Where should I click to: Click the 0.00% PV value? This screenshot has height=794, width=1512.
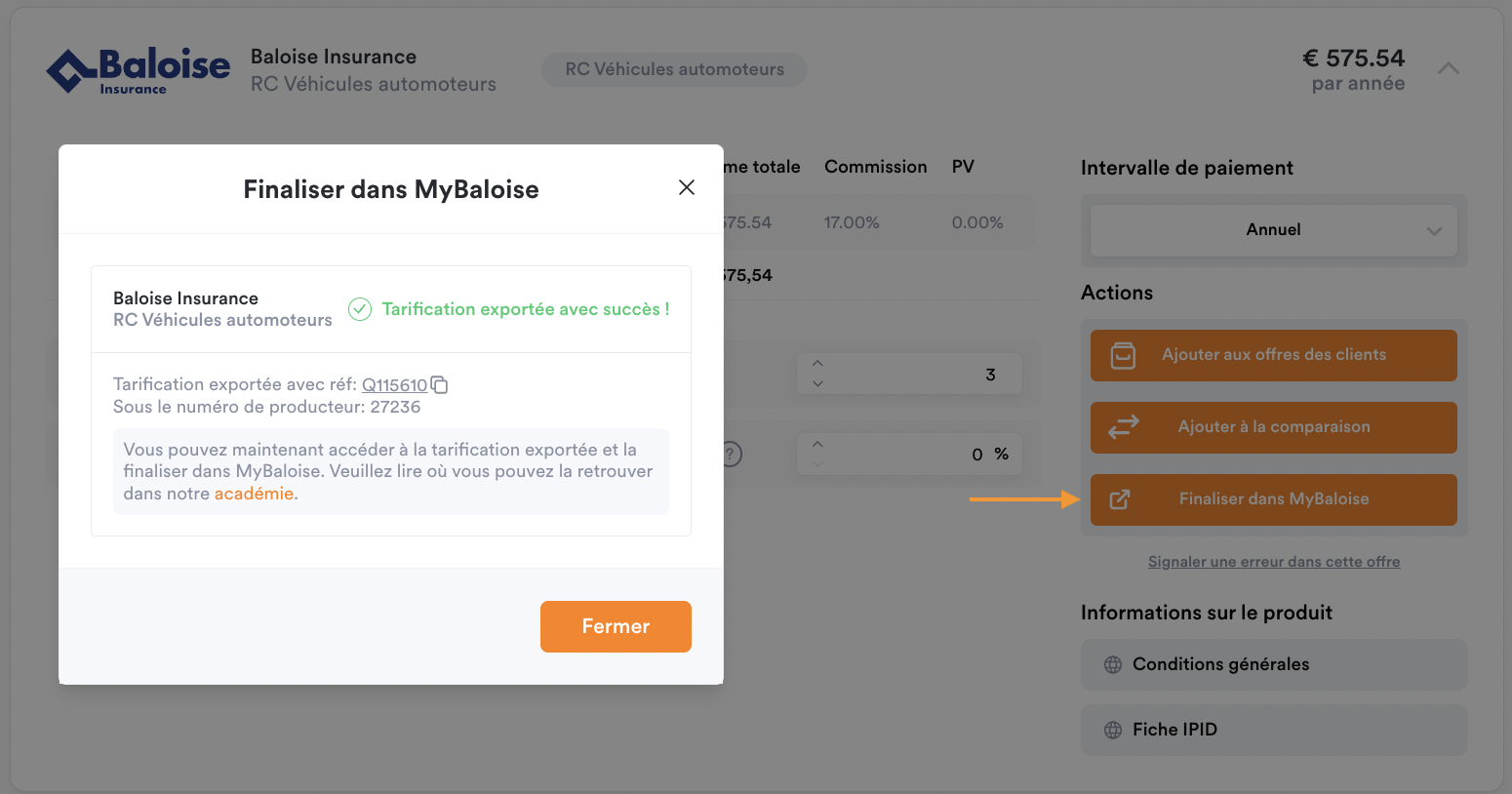tap(977, 222)
